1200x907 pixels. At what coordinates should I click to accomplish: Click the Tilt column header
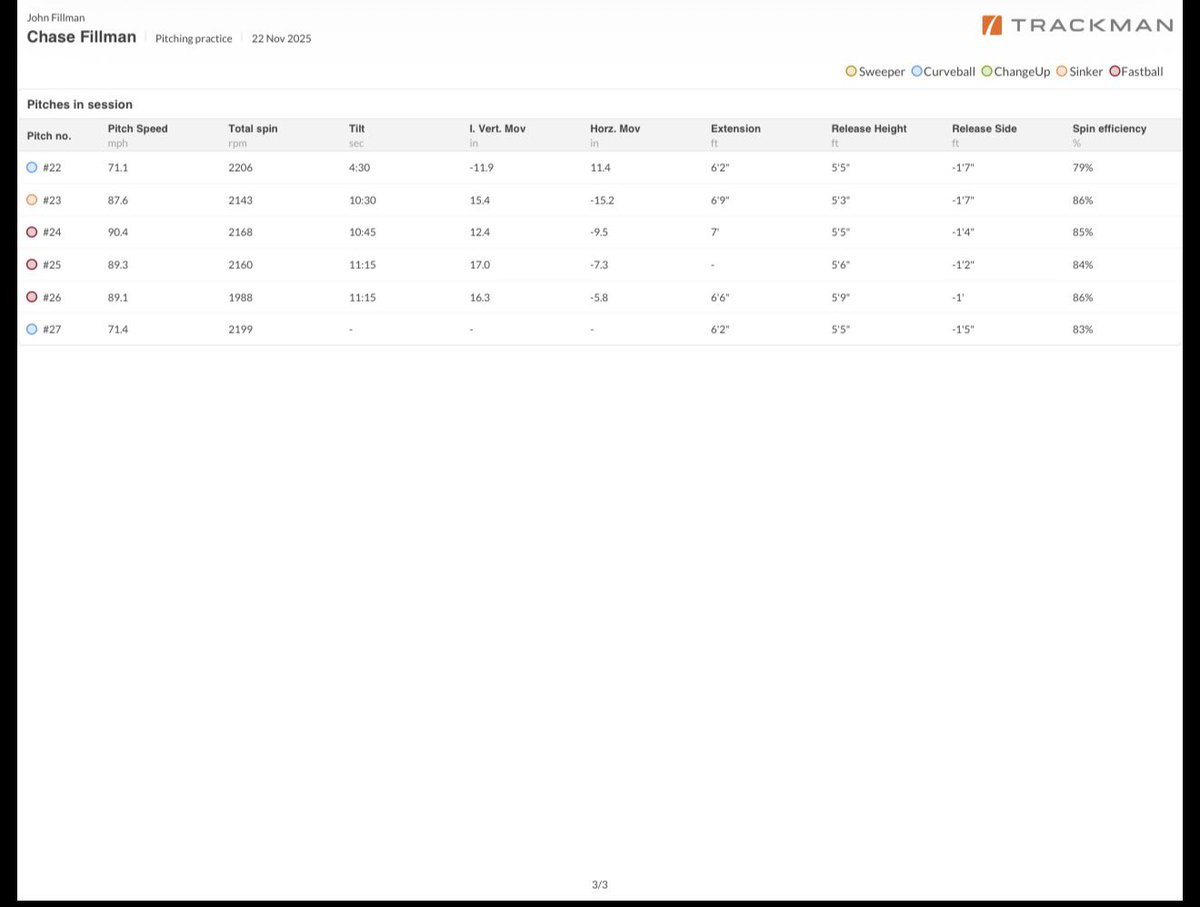(357, 129)
